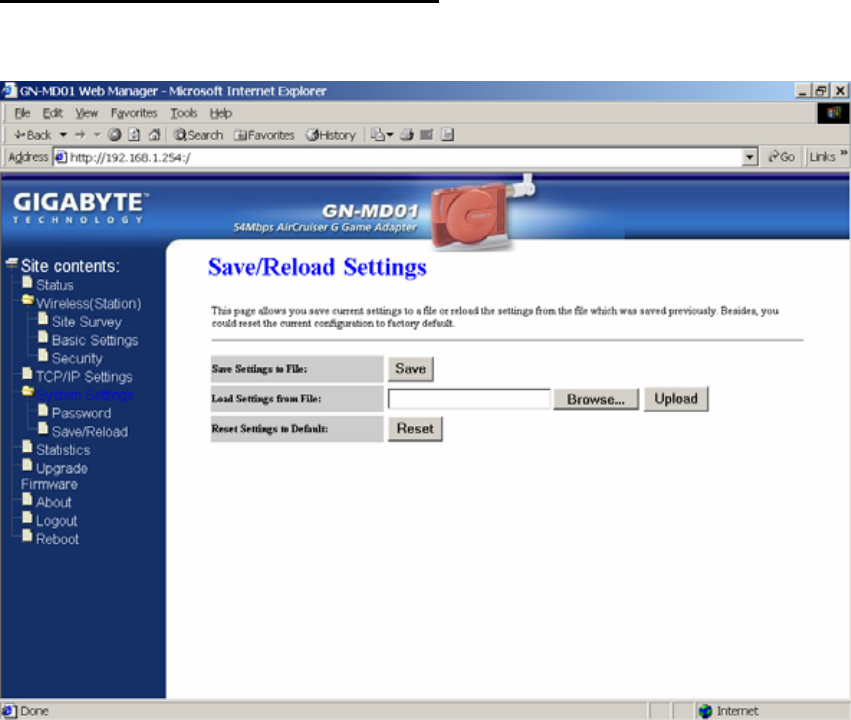
Task: Click the Logout document icon
Action: 27,518
